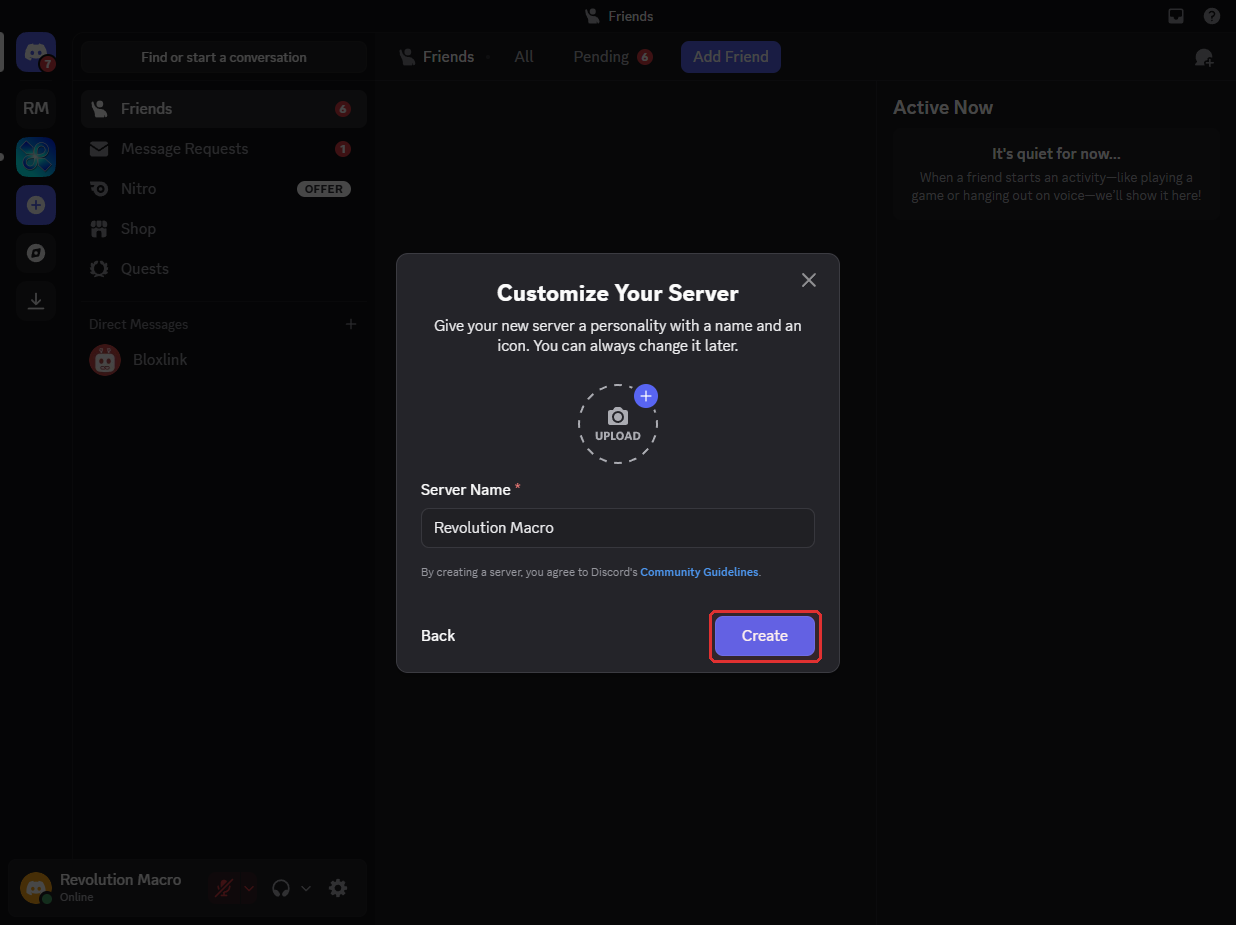Close the Customize Your Server dialog
The image size is (1236, 925).
[x=809, y=280]
